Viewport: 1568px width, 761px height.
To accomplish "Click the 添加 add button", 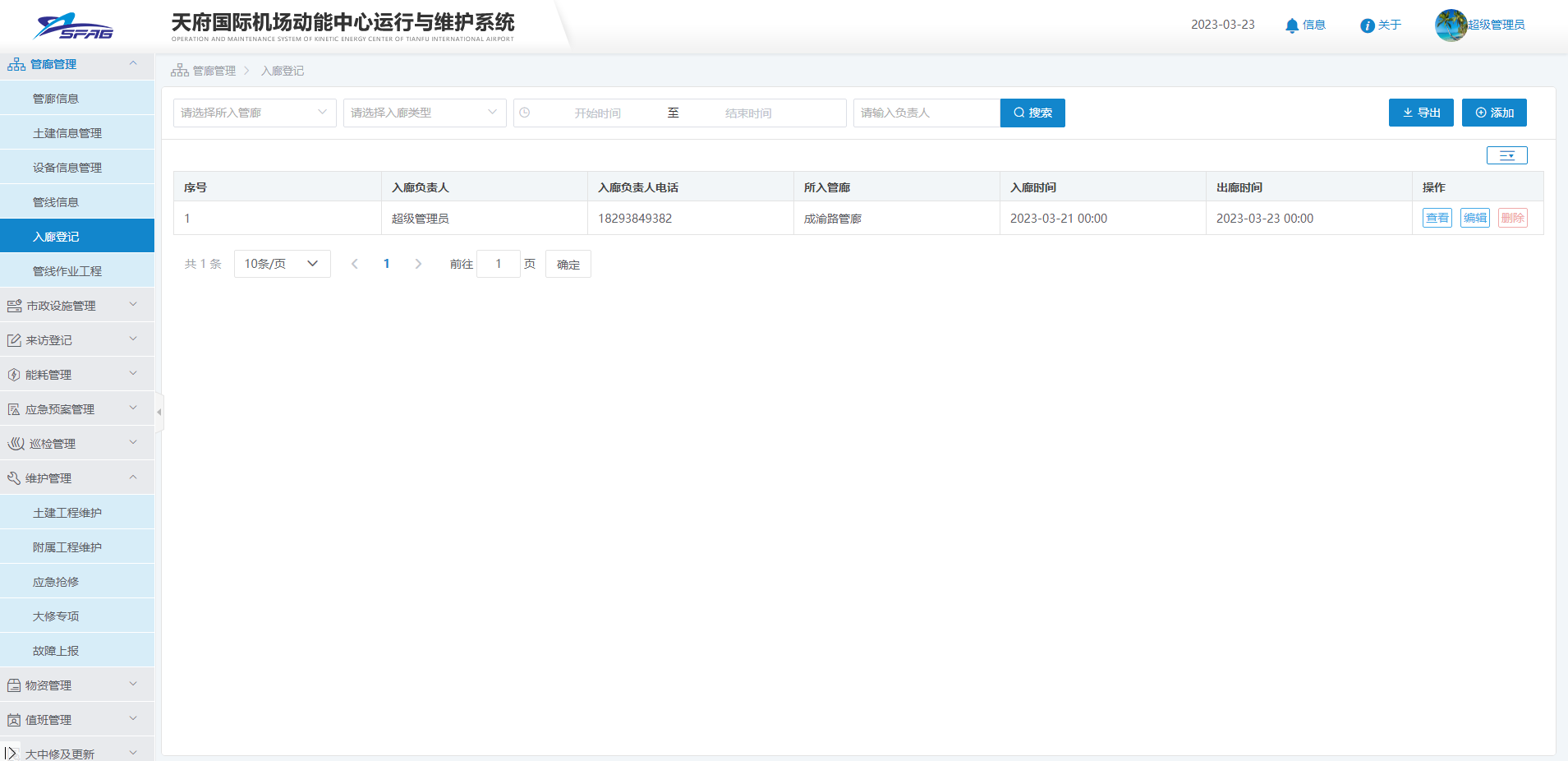I will (x=1493, y=113).
